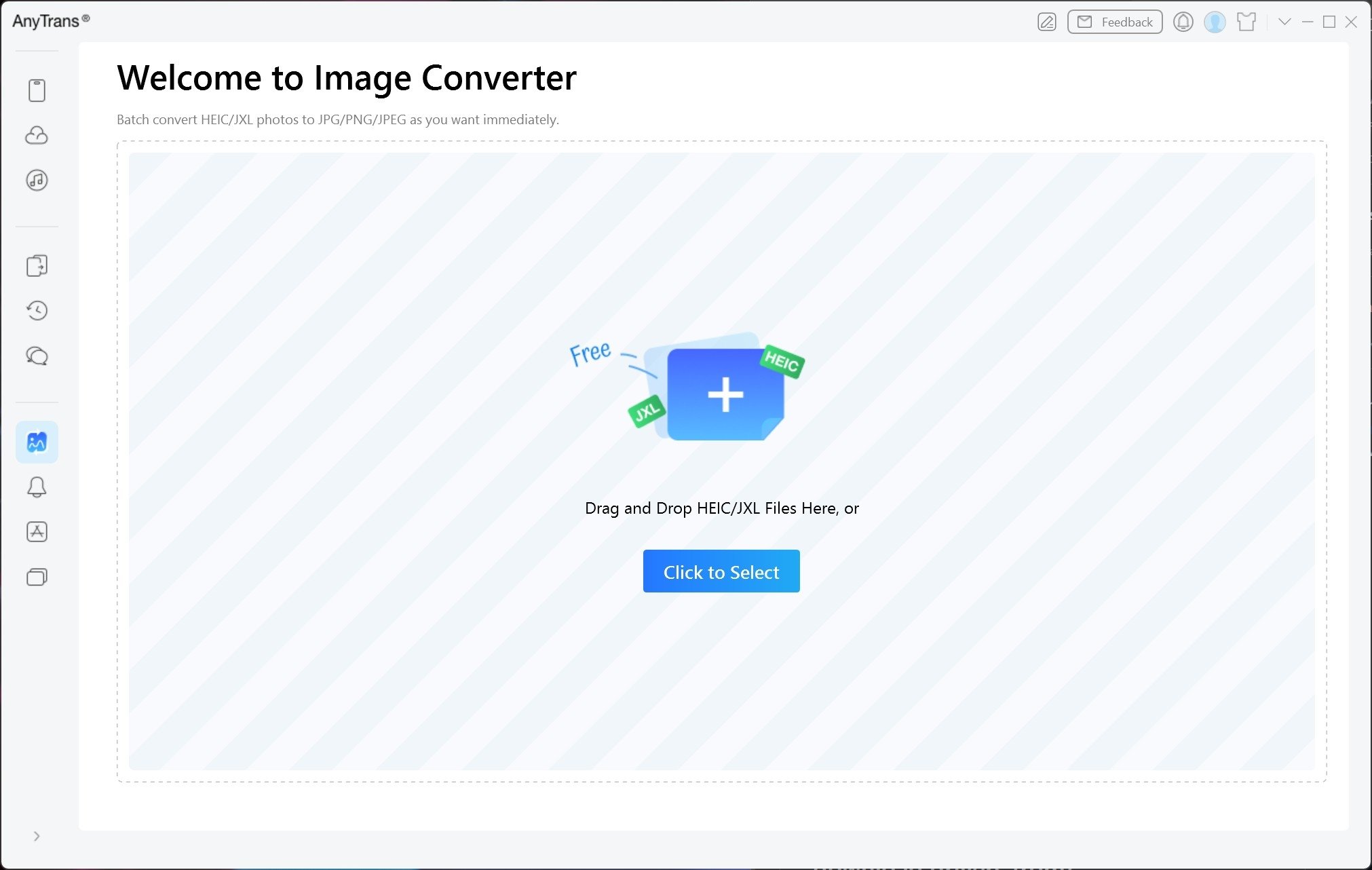This screenshot has height=870, width=1372.
Task: Open title bar dropdown chevron menu
Action: point(1284,22)
